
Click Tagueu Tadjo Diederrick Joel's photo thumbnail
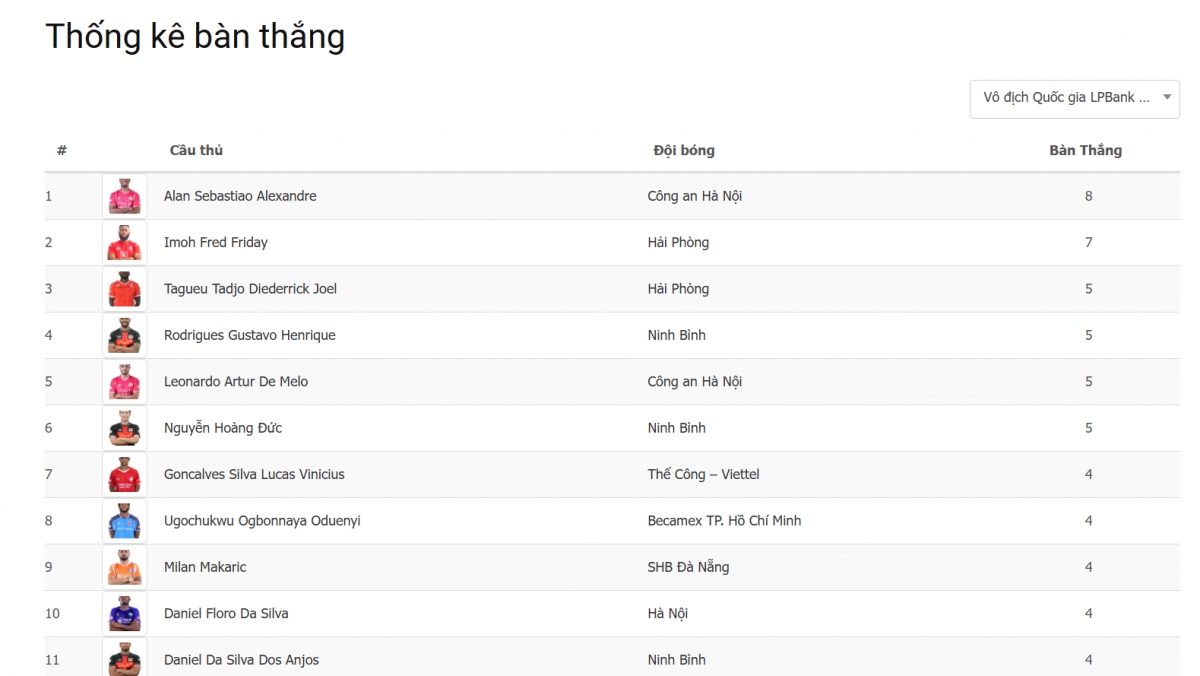[124, 289]
